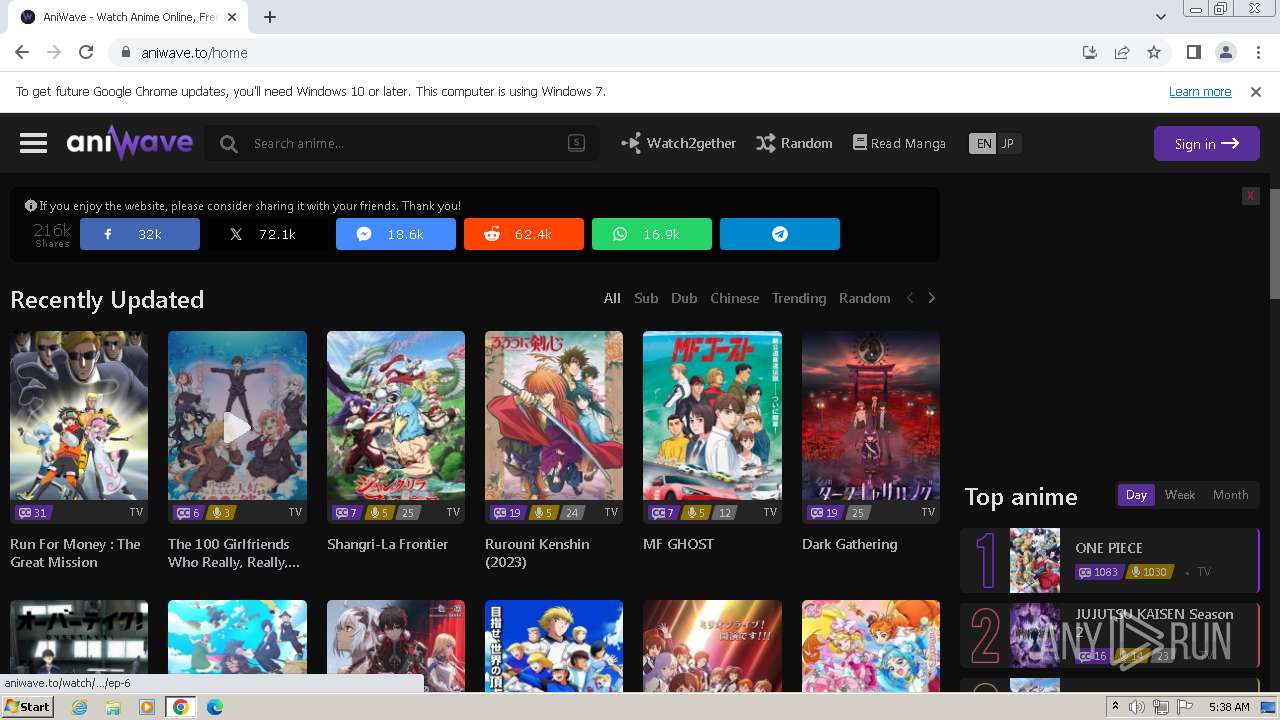1280x720 pixels.
Task: Click the Sign in button
Action: tap(1206, 143)
